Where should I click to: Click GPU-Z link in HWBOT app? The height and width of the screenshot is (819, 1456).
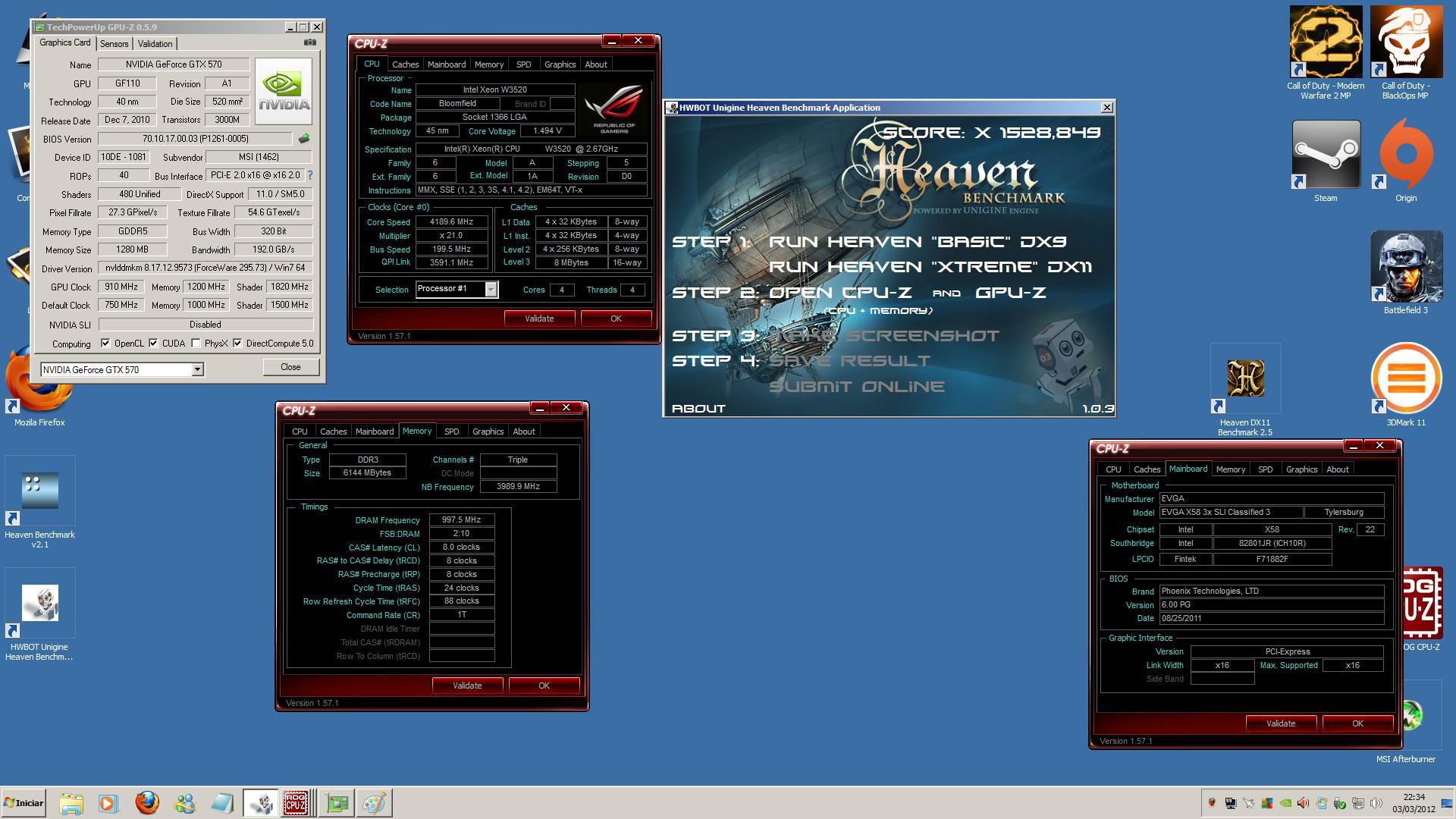[x=1011, y=293]
